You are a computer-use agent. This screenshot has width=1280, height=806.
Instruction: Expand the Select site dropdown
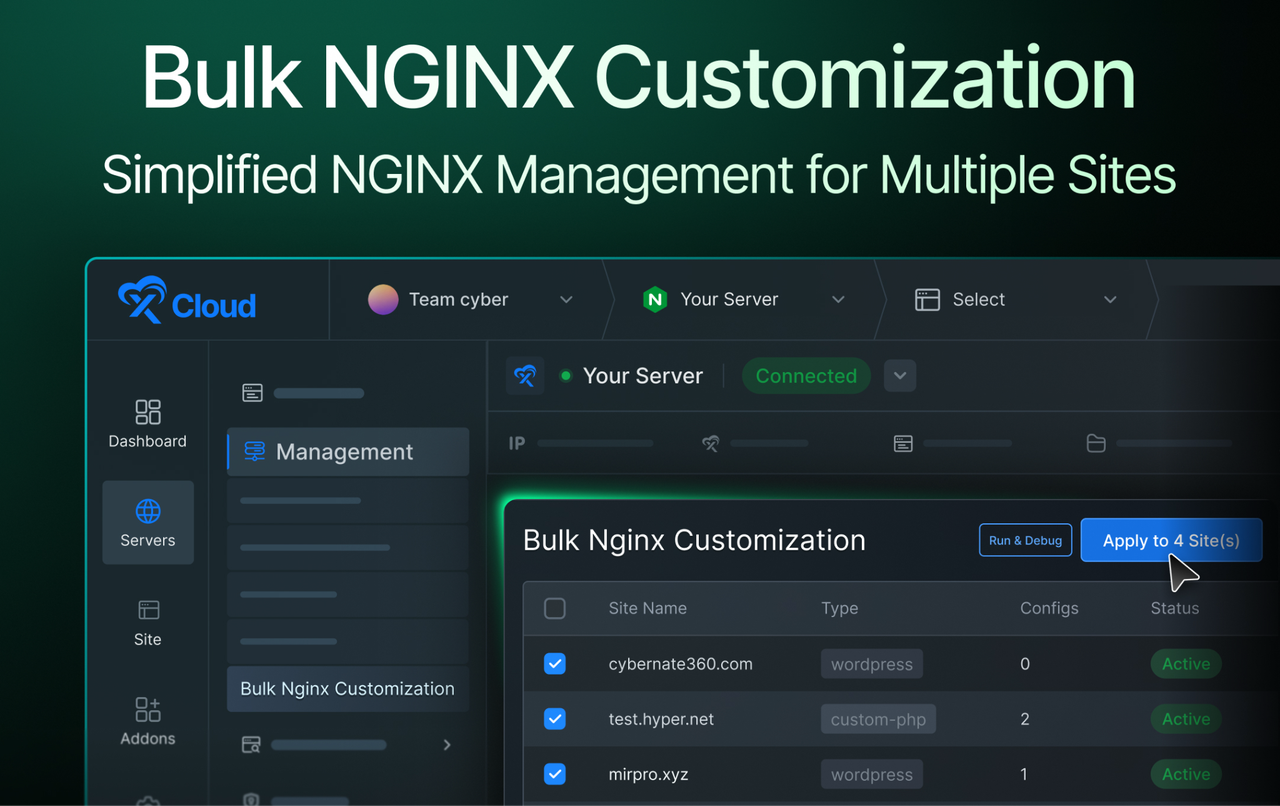(1109, 300)
